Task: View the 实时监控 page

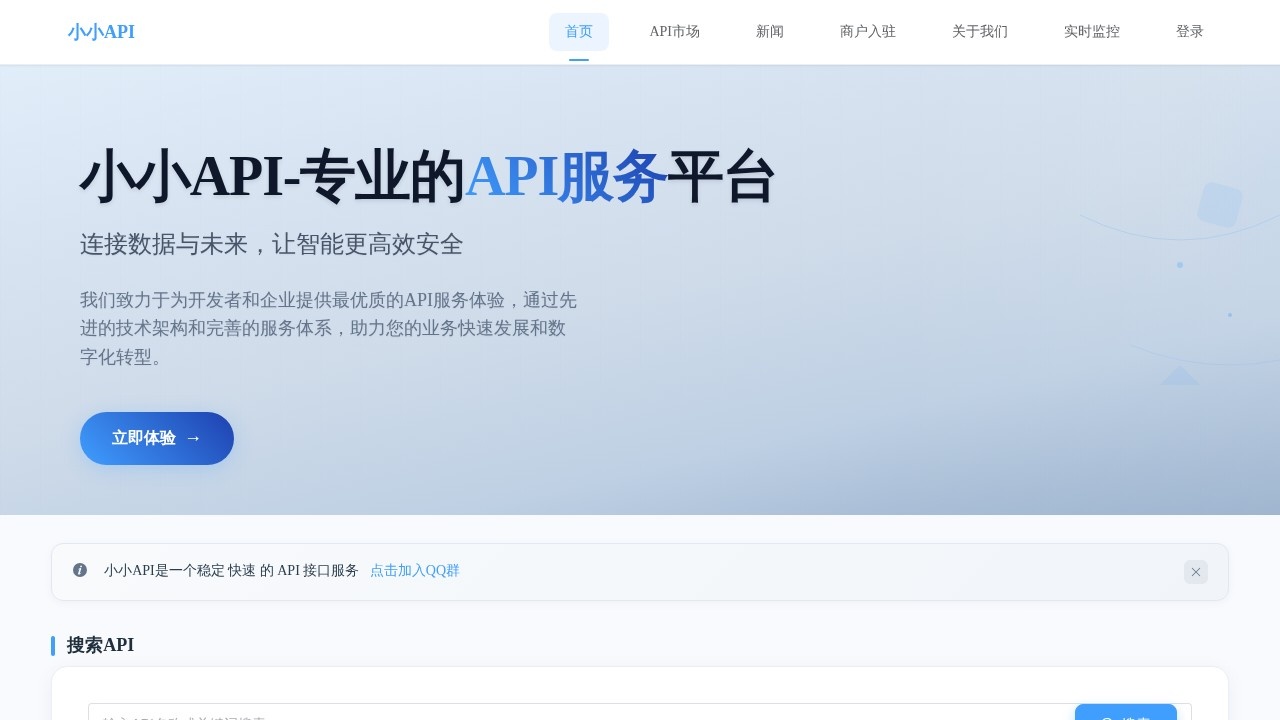Action: tap(1091, 32)
